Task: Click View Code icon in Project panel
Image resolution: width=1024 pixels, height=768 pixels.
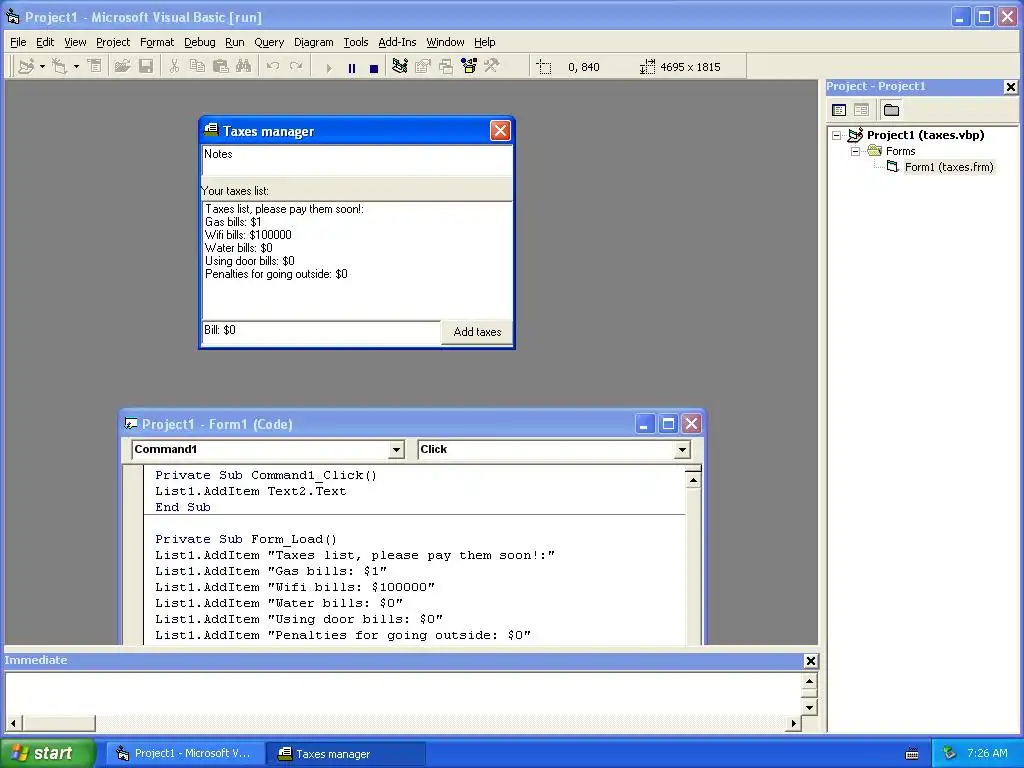Action: 839,110
